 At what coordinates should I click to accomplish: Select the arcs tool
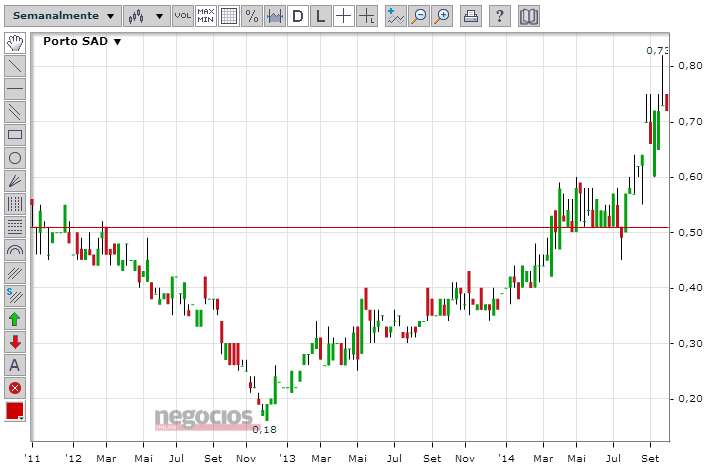[x=15, y=250]
